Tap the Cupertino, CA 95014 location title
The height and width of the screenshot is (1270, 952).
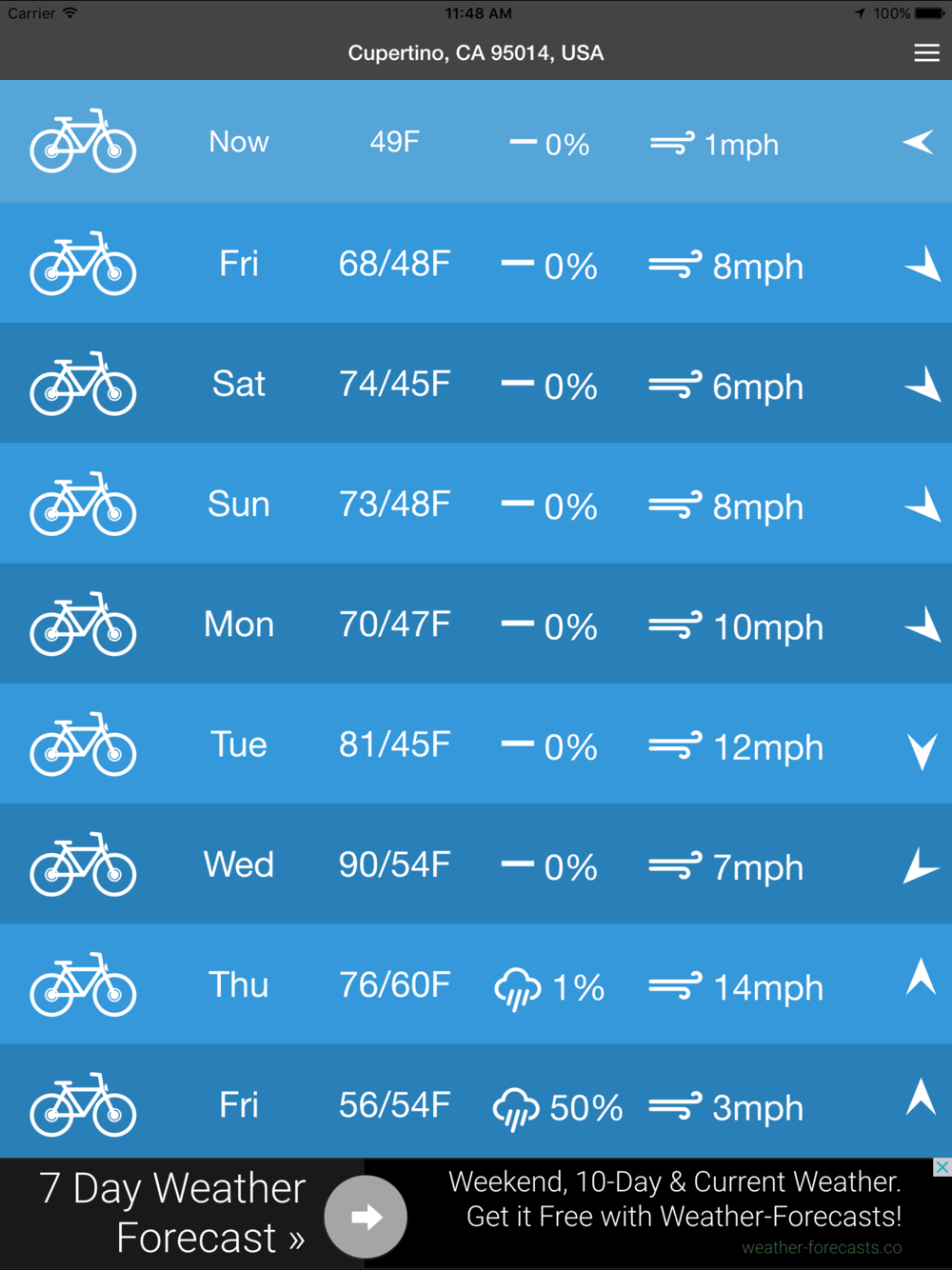(476, 53)
